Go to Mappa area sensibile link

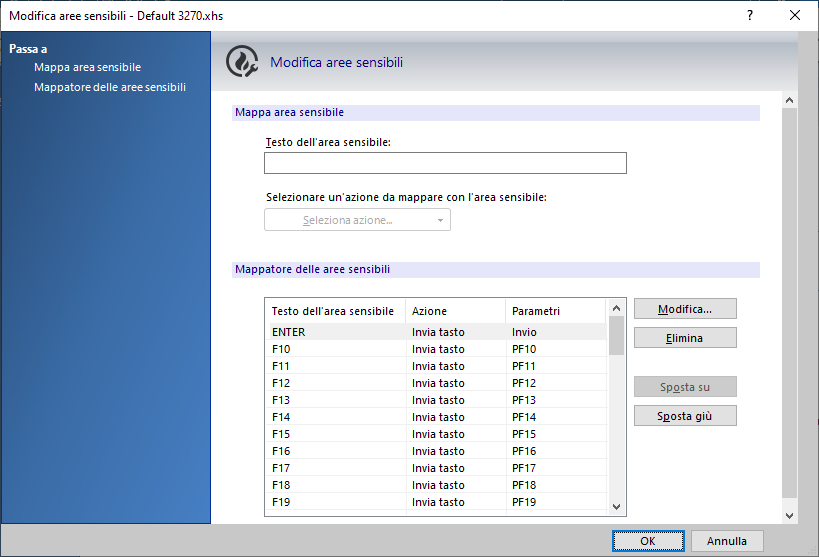pyautogui.click(x=87, y=67)
